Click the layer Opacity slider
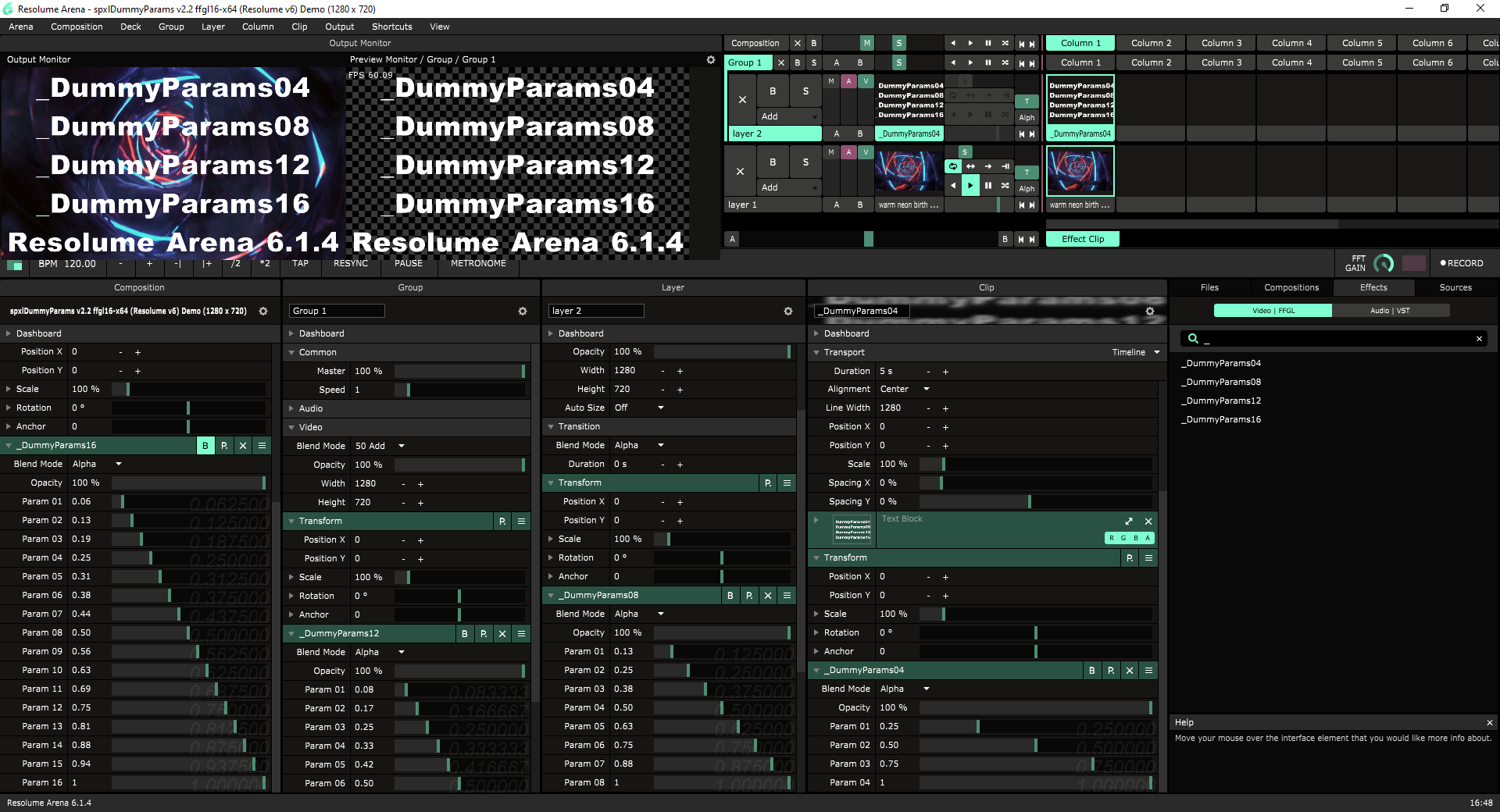The image size is (1500, 812). [722, 352]
